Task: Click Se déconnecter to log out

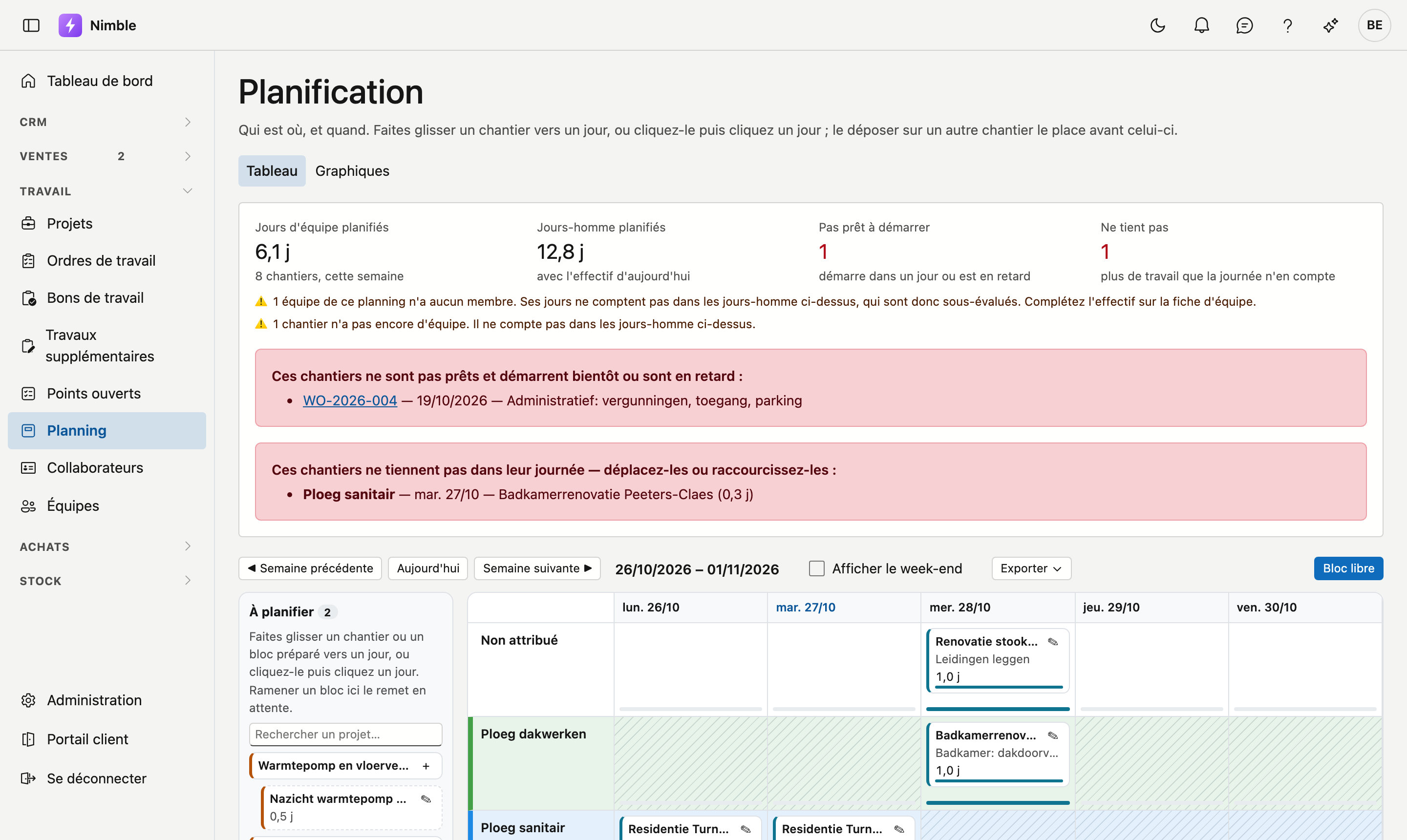Action: click(107, 778)
